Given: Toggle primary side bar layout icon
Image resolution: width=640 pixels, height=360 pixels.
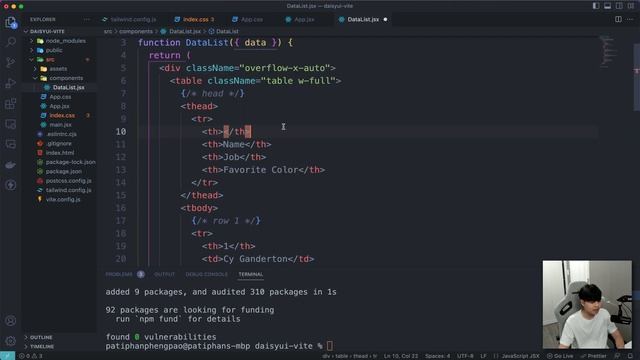Looking at the screenshot, I should click(596, 6).
